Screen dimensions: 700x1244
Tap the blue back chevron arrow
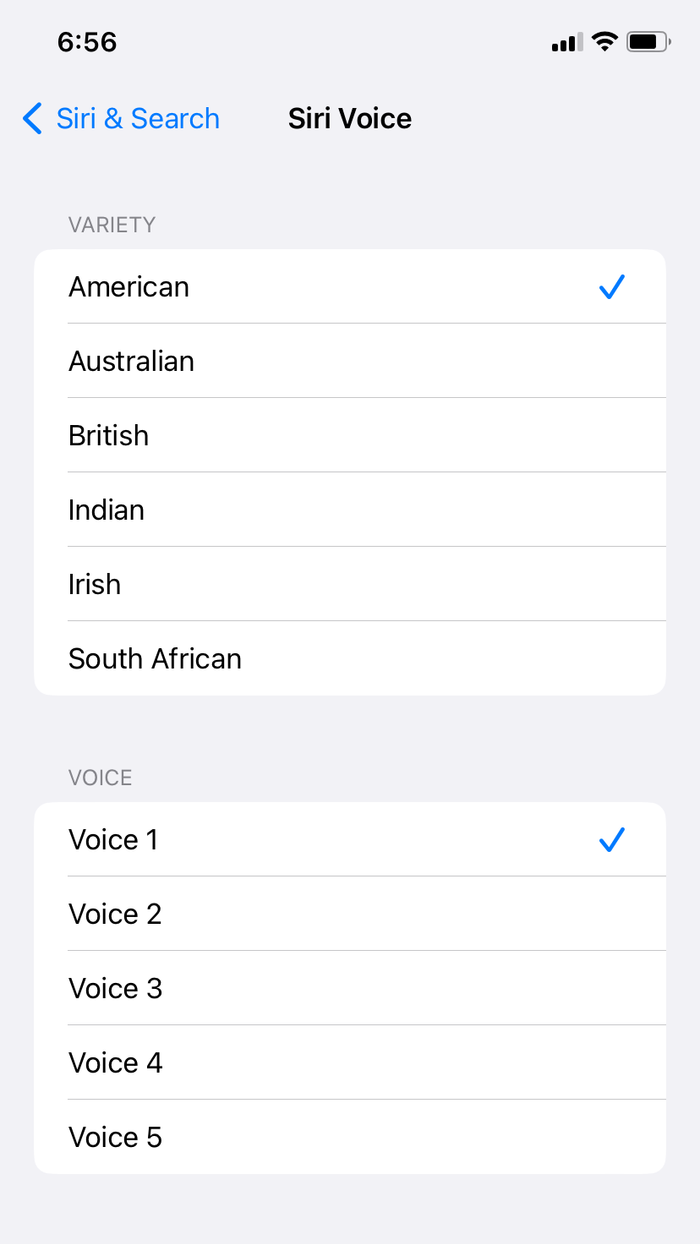31,118
